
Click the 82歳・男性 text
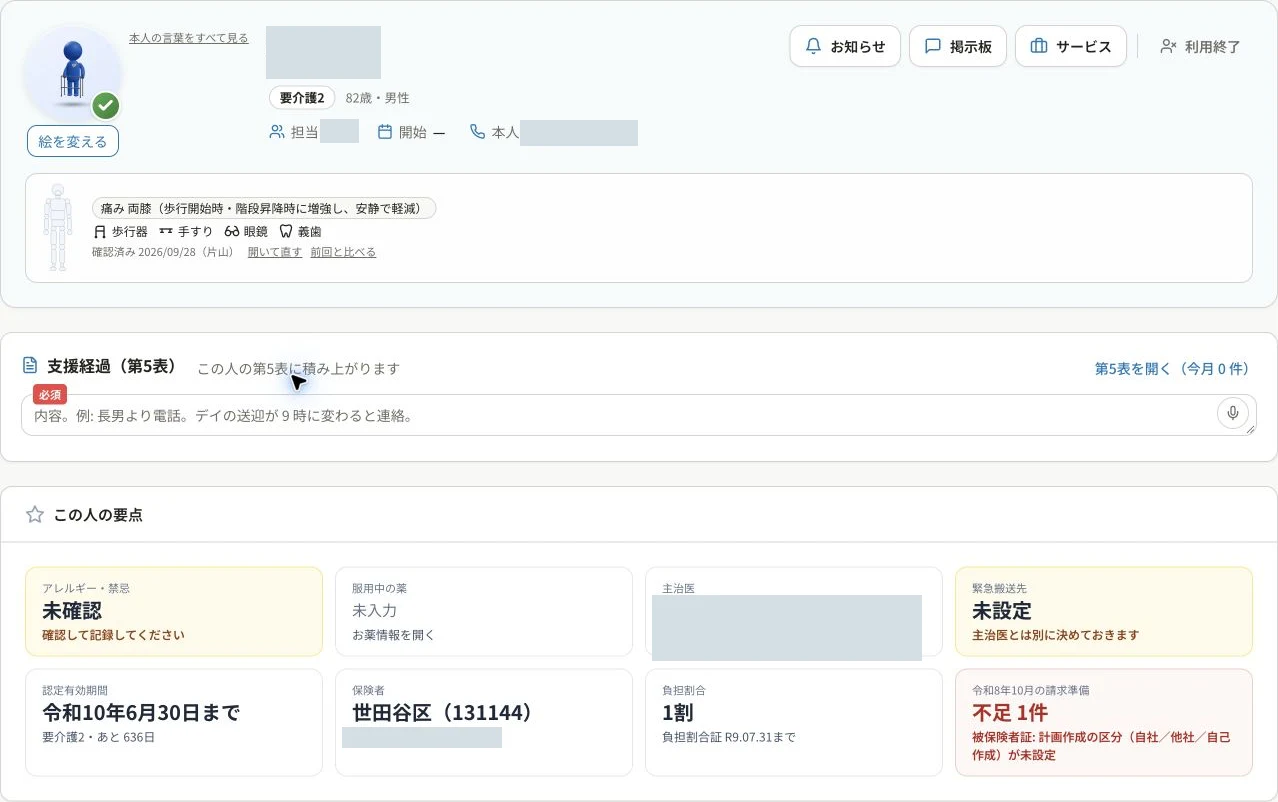[378, 98]
